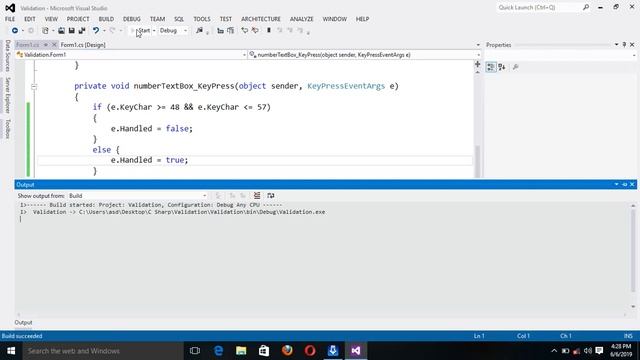Open the TOOLS menu
This screenshot has width=640, height=360.
tap(202, 19)
